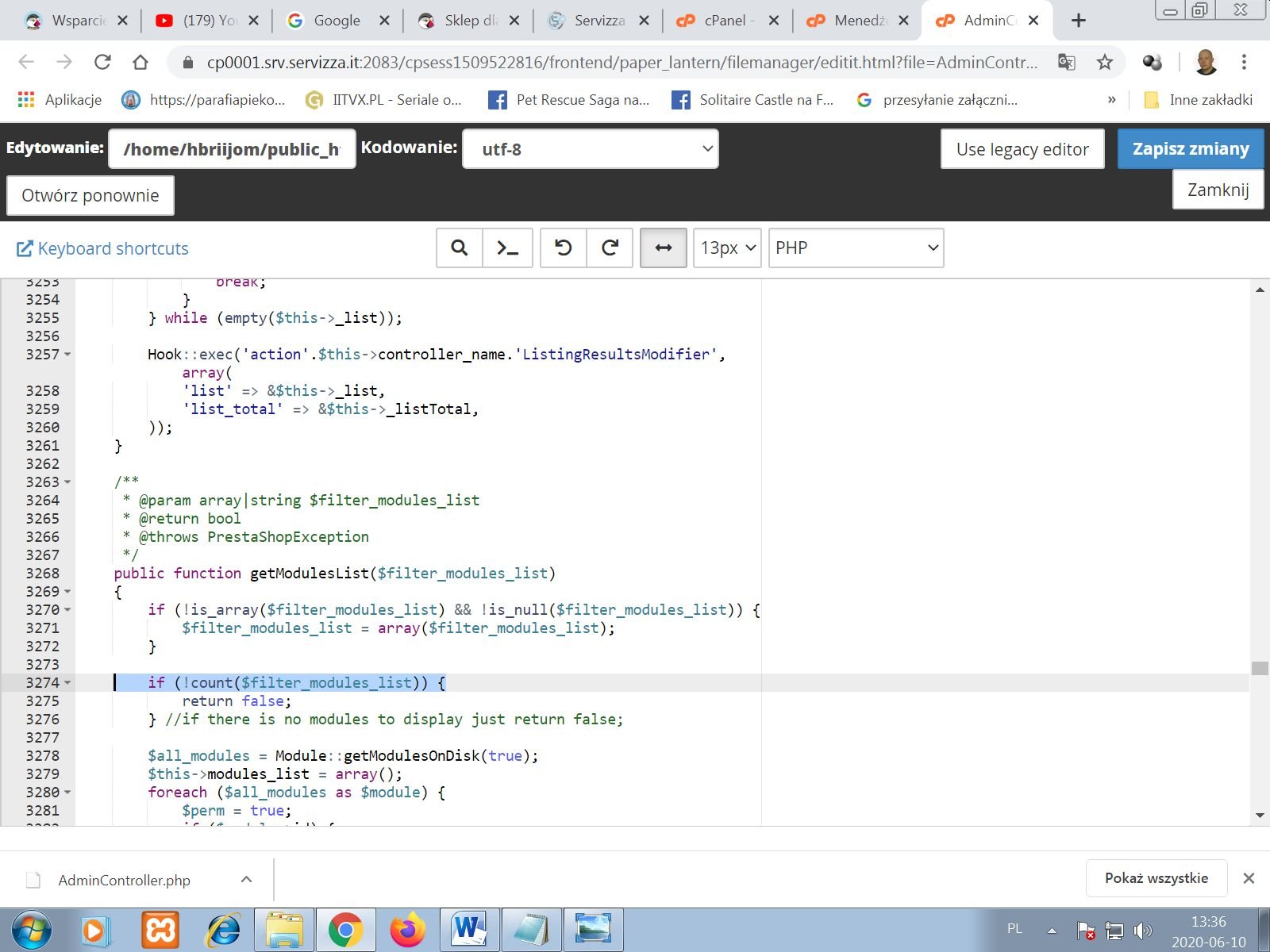Open Firefox from the taskbar
This screenshot has width=1270, height=952.
[x=408, y=929]
